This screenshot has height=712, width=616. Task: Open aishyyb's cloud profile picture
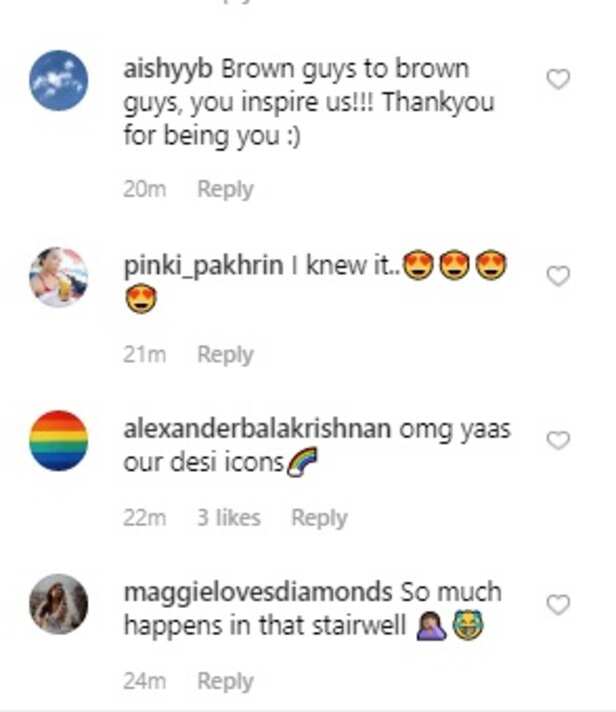59,80
